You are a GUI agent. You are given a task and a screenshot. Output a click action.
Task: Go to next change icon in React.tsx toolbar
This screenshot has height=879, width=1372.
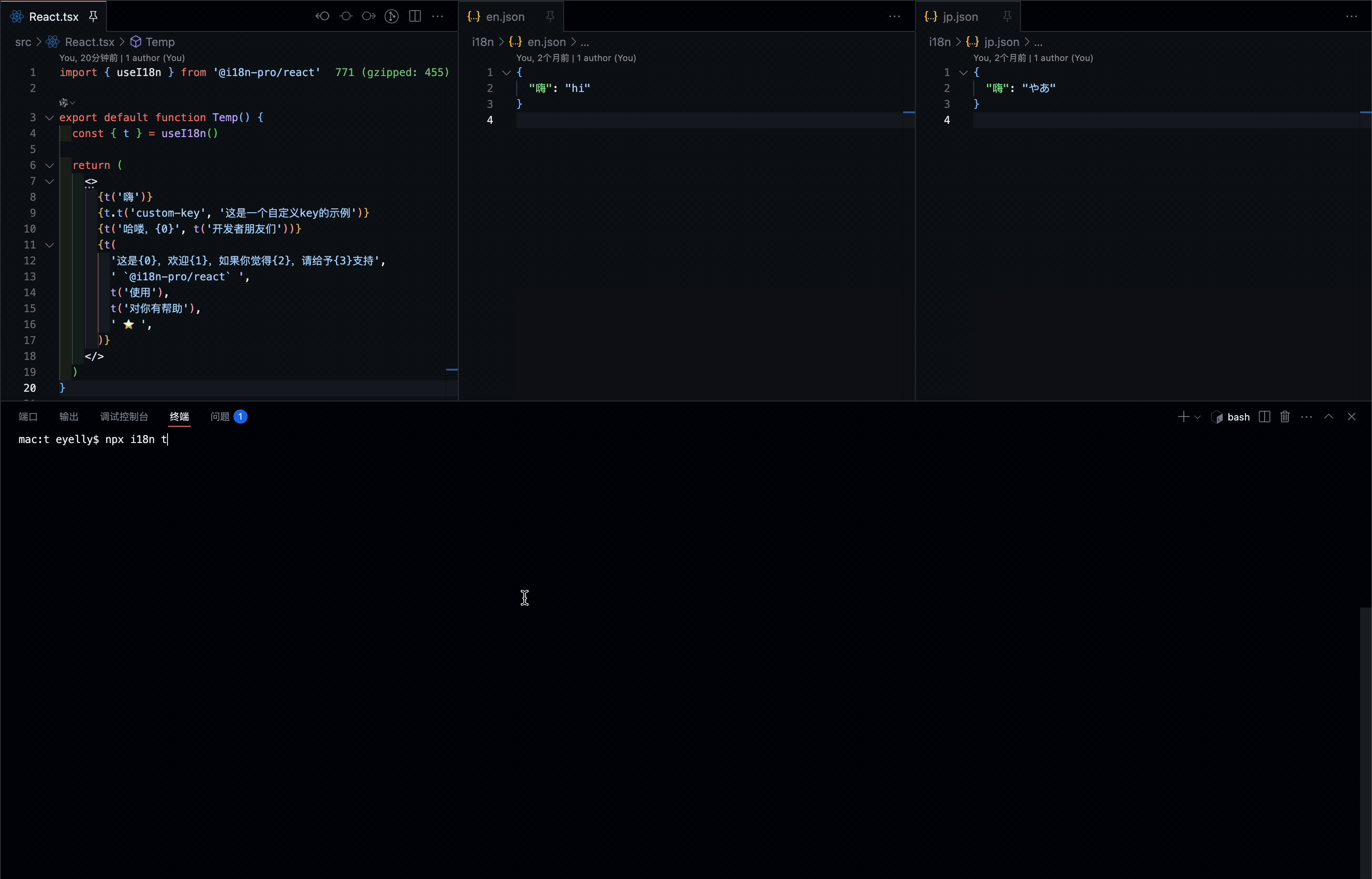point(369,16)
